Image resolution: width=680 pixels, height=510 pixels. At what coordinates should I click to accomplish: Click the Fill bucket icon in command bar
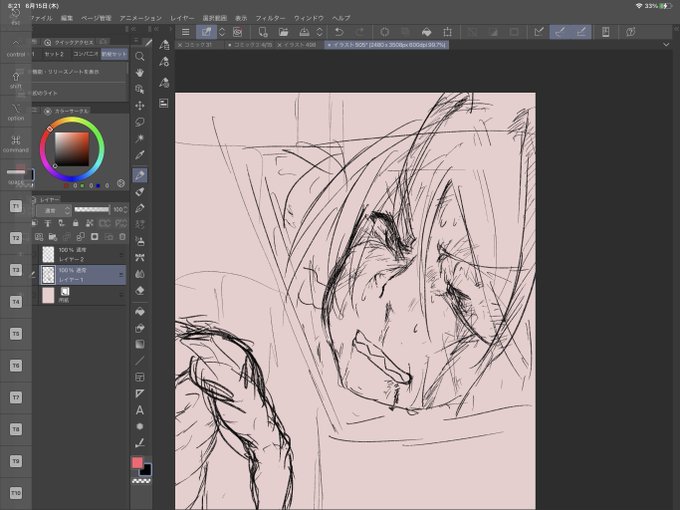click(426, 32)
